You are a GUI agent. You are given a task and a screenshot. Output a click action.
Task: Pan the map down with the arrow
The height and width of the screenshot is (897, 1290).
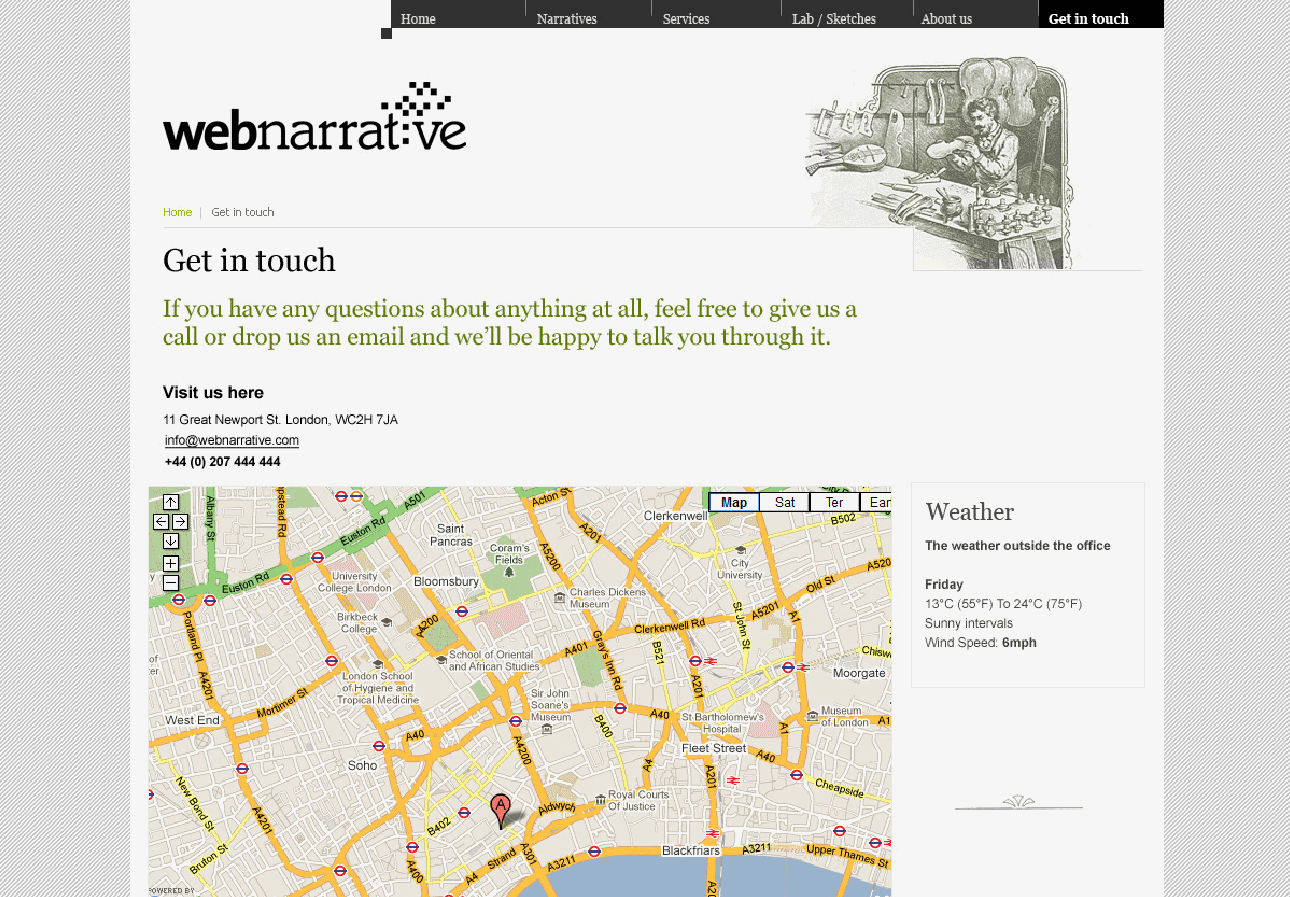(x=171, y=541)
